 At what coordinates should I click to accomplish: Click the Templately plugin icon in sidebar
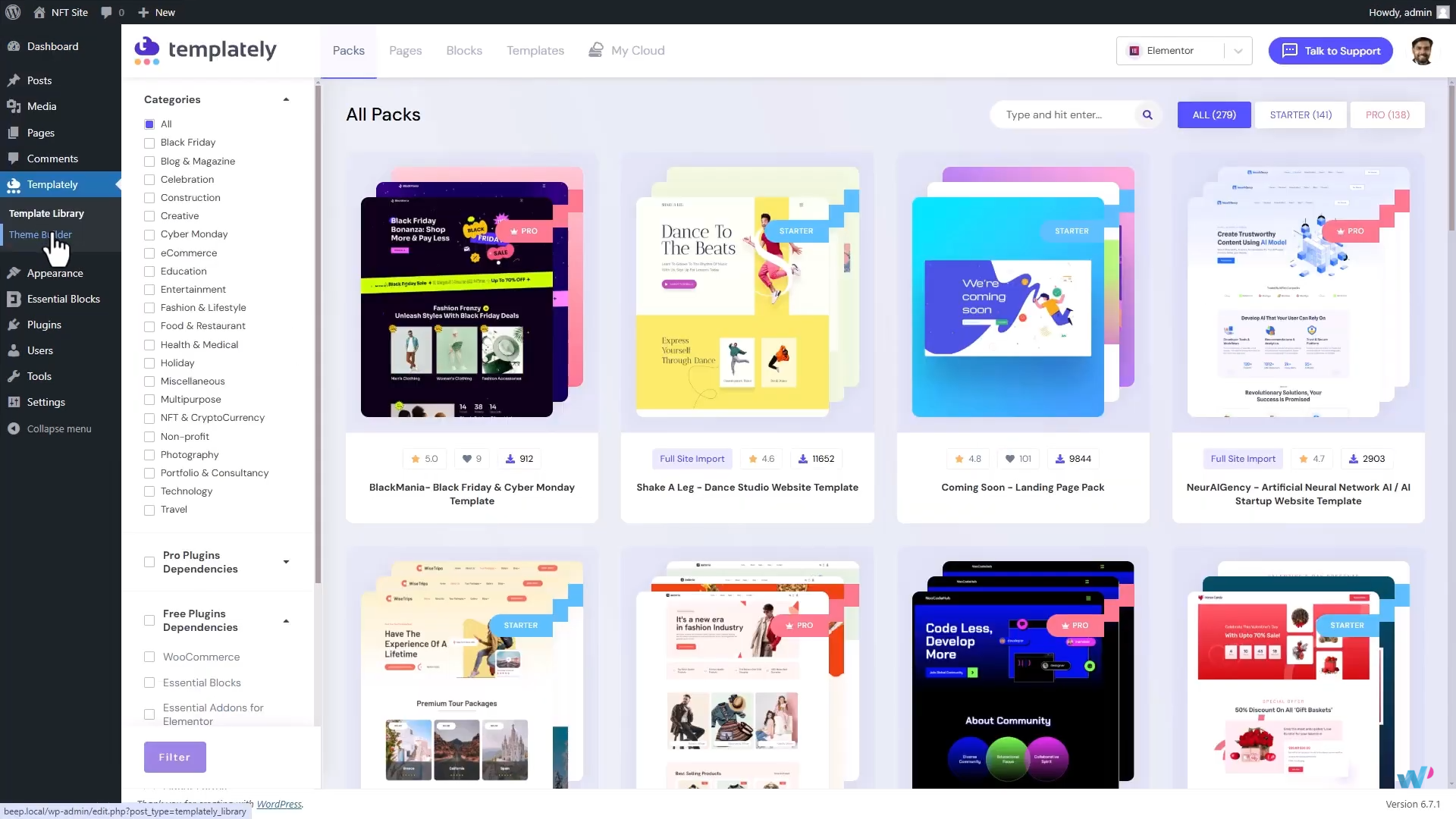pos(14,184)
